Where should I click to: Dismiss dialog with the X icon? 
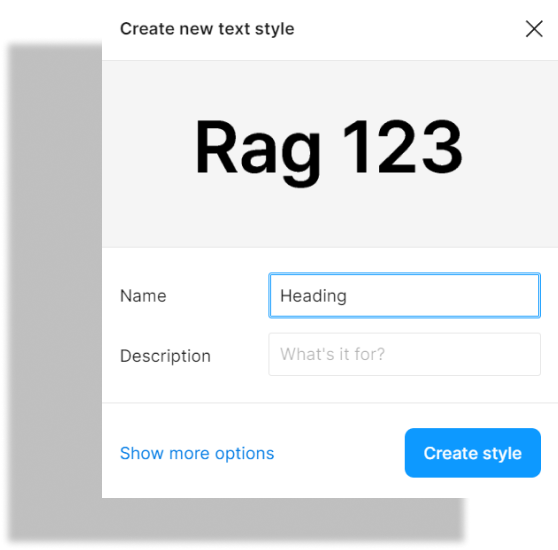pos(534,29)
